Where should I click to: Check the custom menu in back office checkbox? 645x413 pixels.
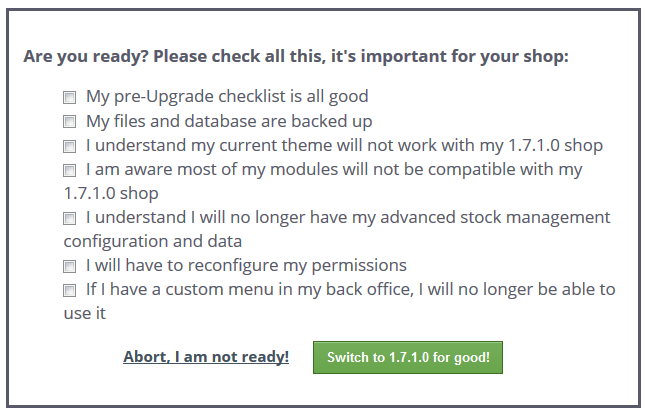(70, 290)
